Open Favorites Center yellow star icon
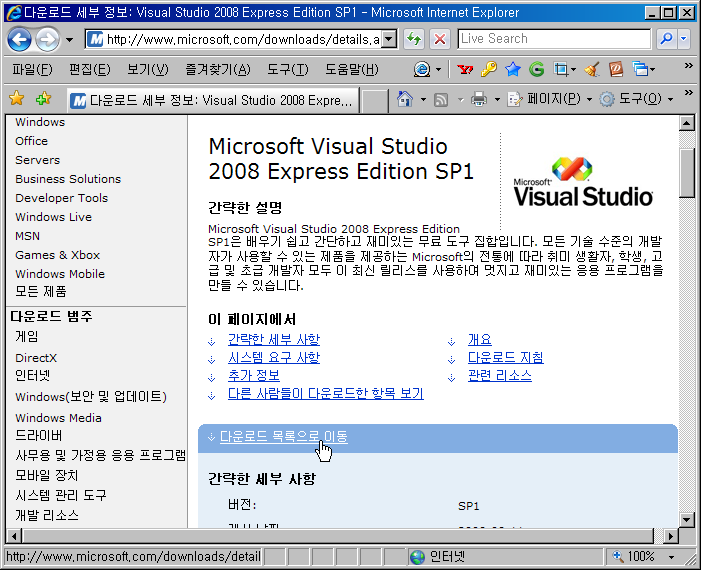This screenshot has width=701, height=570. [17, 98]
